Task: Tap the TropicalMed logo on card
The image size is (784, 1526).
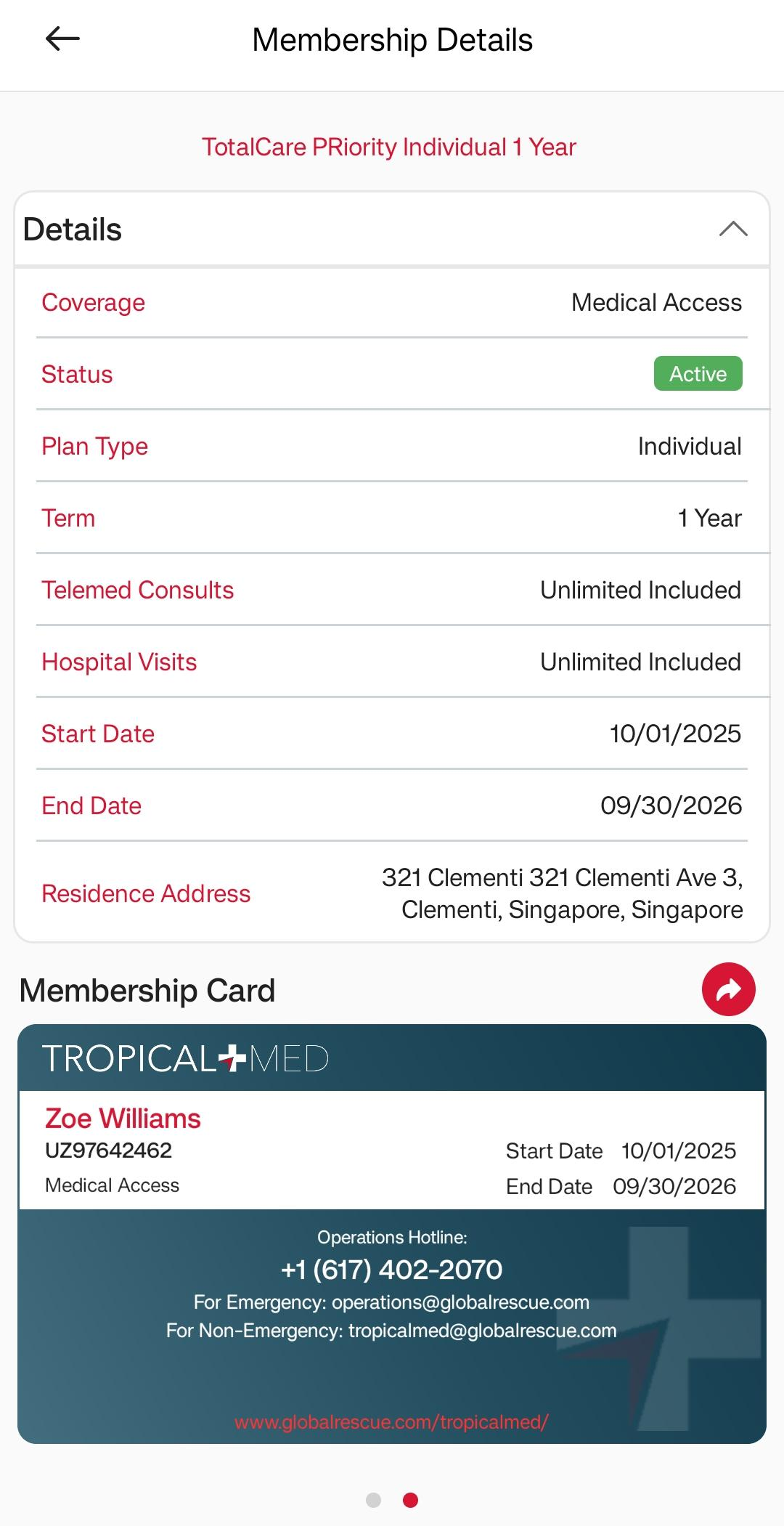Action: coord(186,1058)
